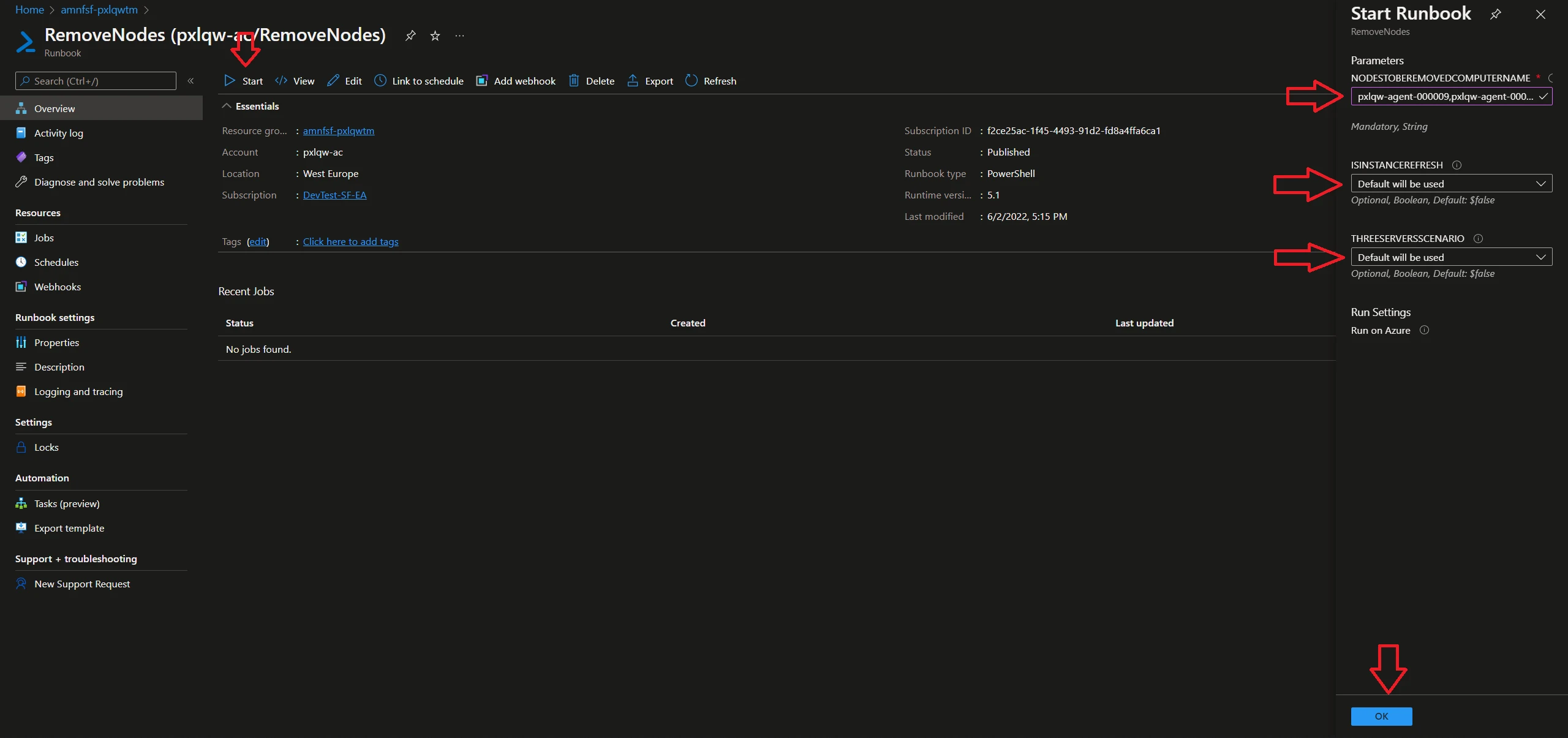Mark runbook as favorite star
Screen dimensions: 1568x738
click(x=435, y=36)
